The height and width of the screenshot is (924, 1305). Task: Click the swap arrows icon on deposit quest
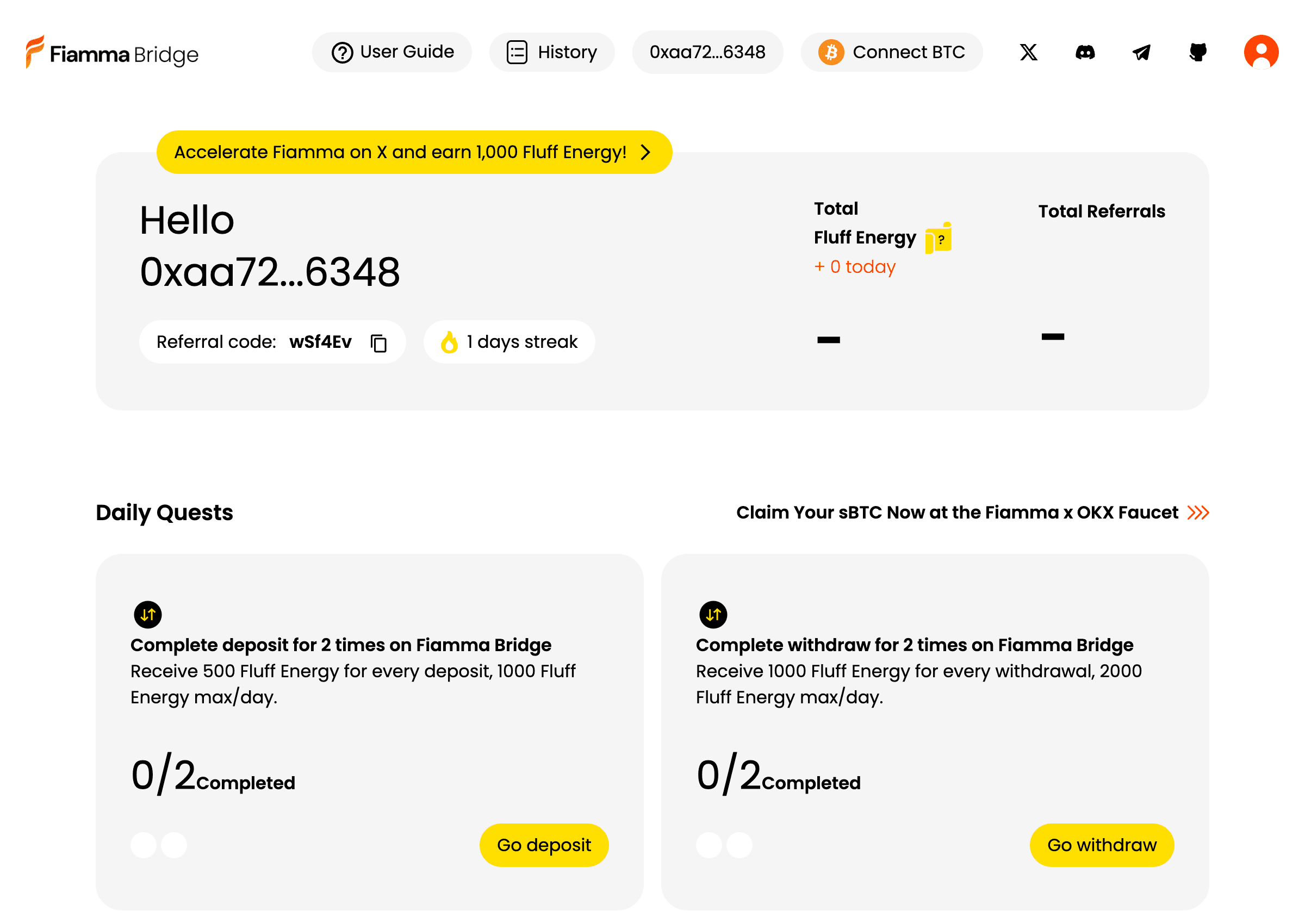(x=148, y=615)
